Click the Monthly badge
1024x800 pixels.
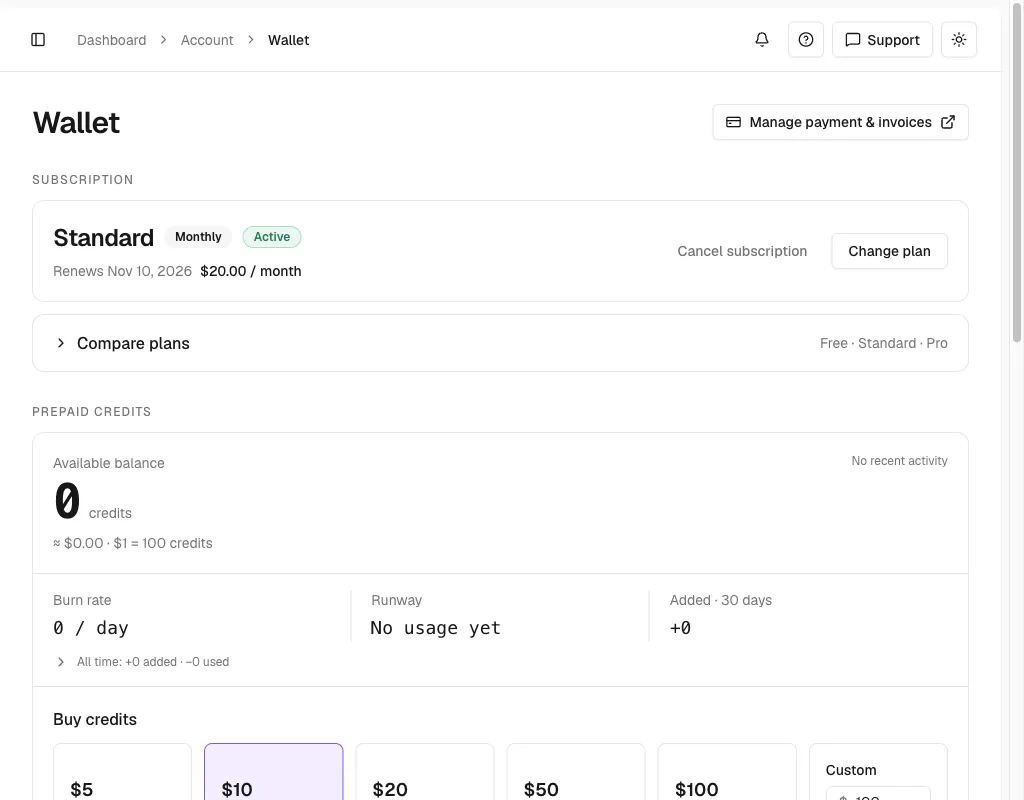point(198,237)
